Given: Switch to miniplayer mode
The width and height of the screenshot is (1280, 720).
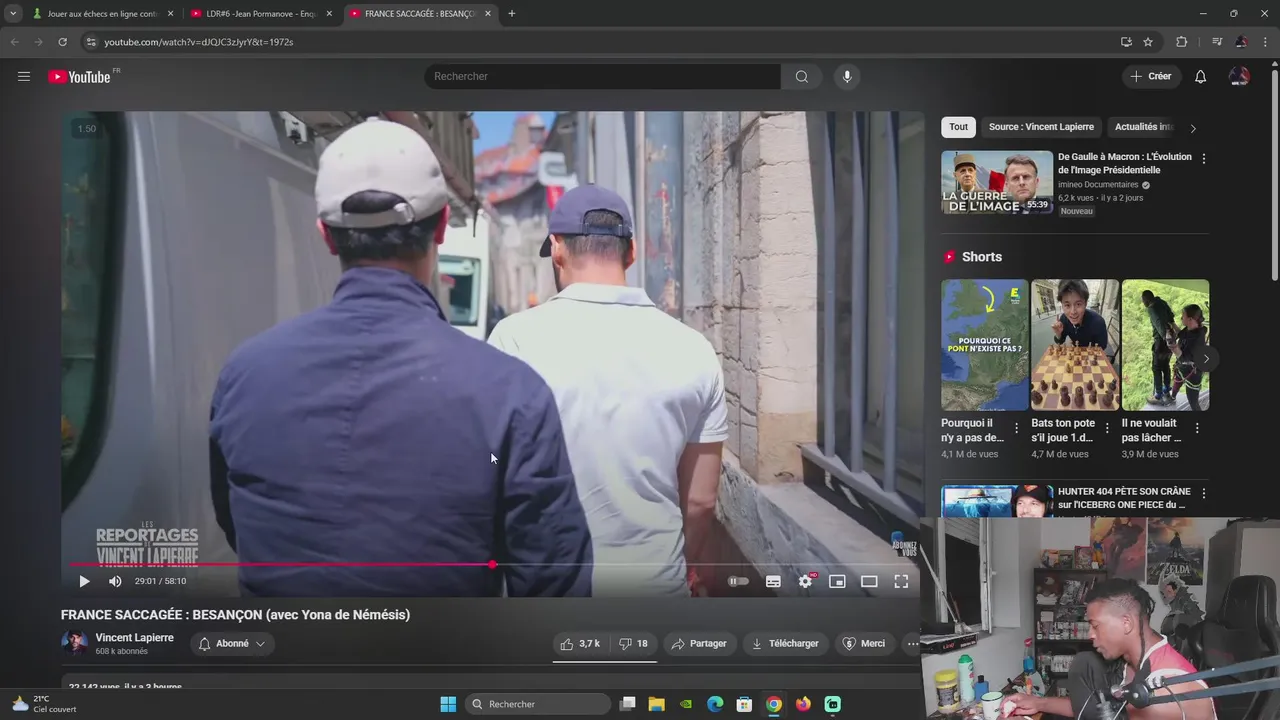Looking at the screenshot, I should point(837,581).
